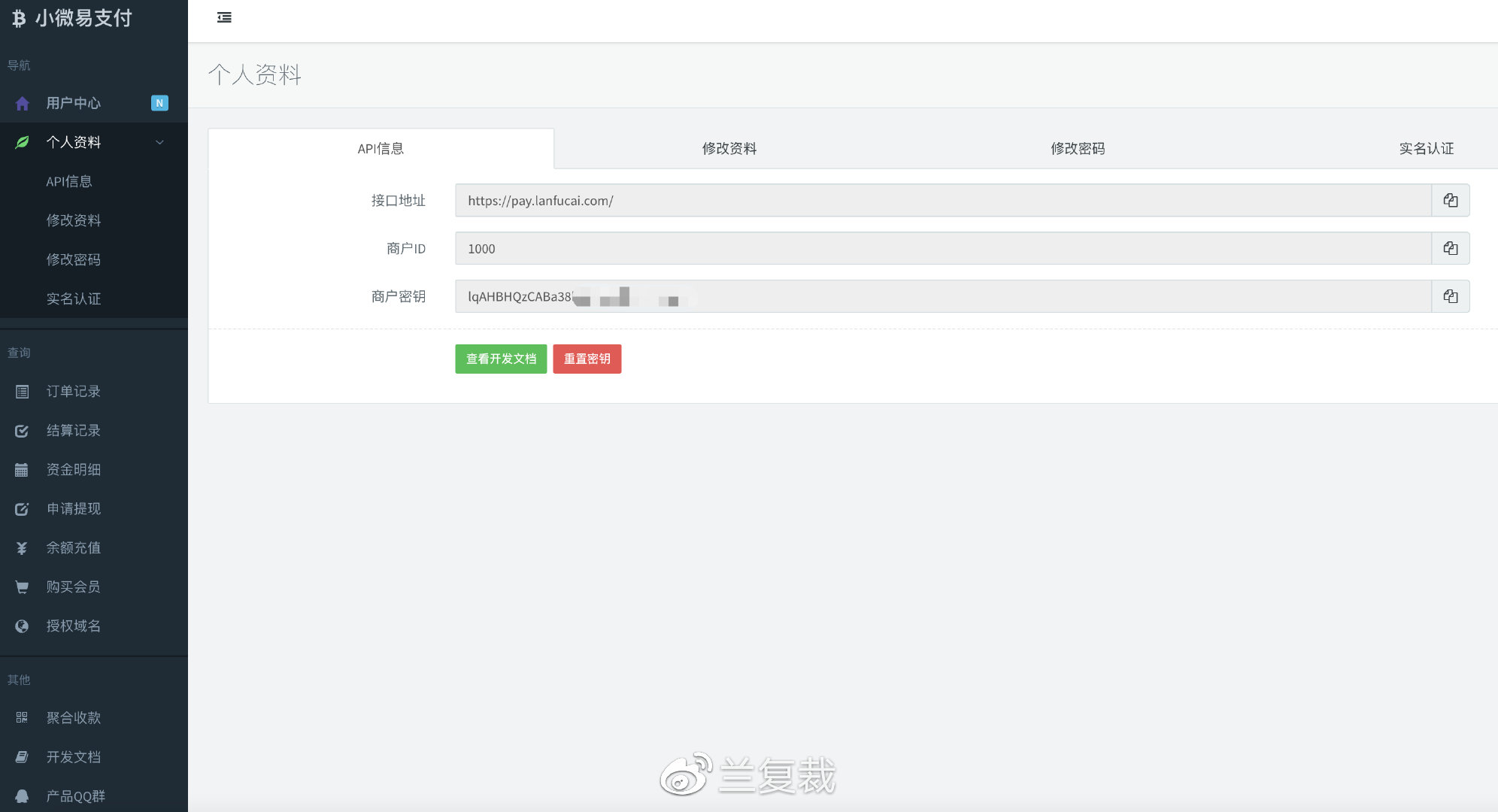Copy the 接口地址 URL via copy icon
The height and width of the screenshot is (812, 1498).
[x=1450, y=201]
